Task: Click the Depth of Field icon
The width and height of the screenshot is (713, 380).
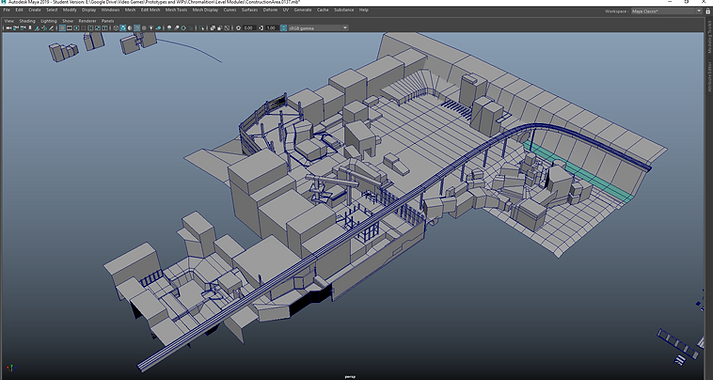Action: coord(191,28)
